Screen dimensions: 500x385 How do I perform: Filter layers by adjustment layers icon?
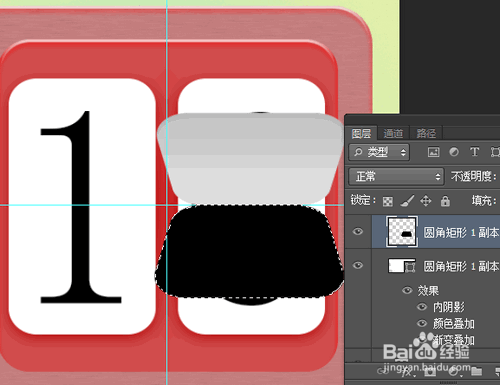coord(454,152)
